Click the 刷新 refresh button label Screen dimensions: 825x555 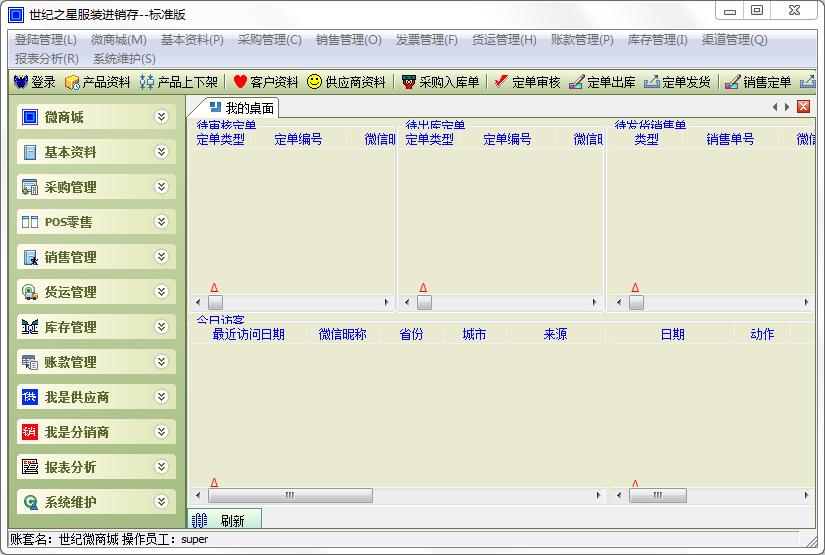[233, 521]
